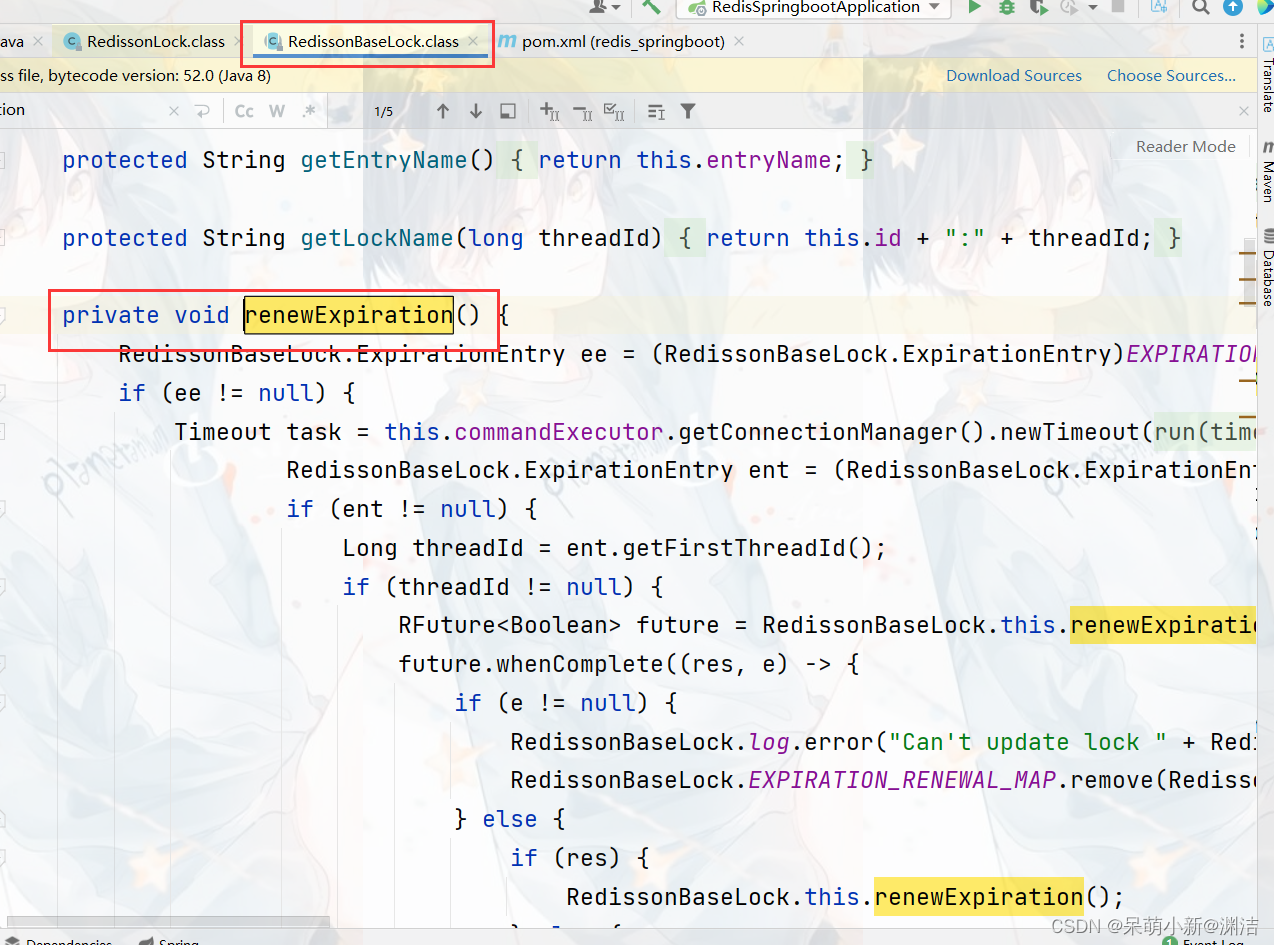Image resolution: width=1274 pixels, height=945 pixels.
Task: Enable Reader Mode in the editor
Action: 1186,146
